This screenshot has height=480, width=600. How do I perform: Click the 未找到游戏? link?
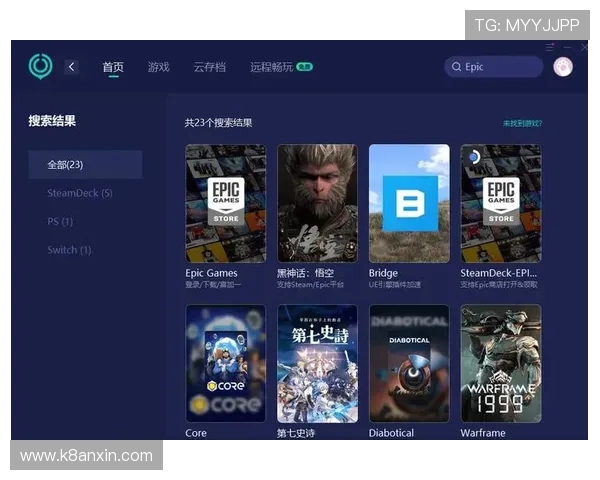(523, 123)
